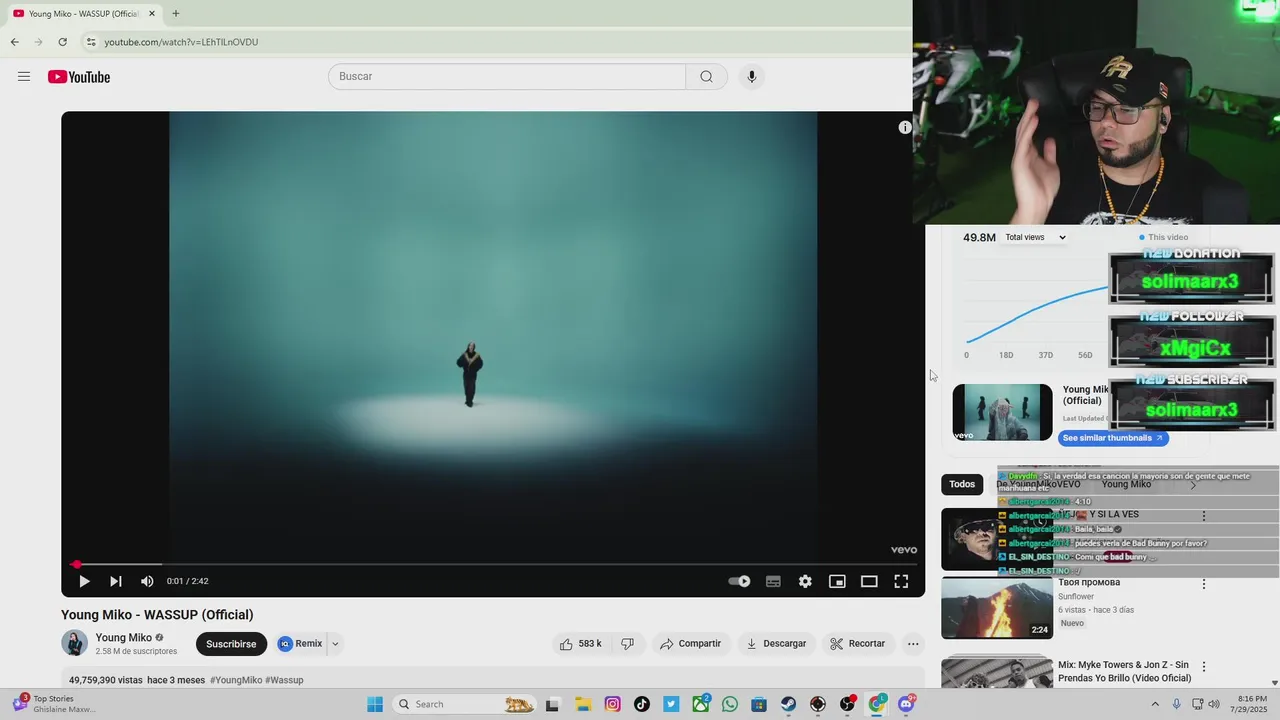Select the Young Miko filter chip
Screen dimensions: 1280x720
click(1126, 484)
